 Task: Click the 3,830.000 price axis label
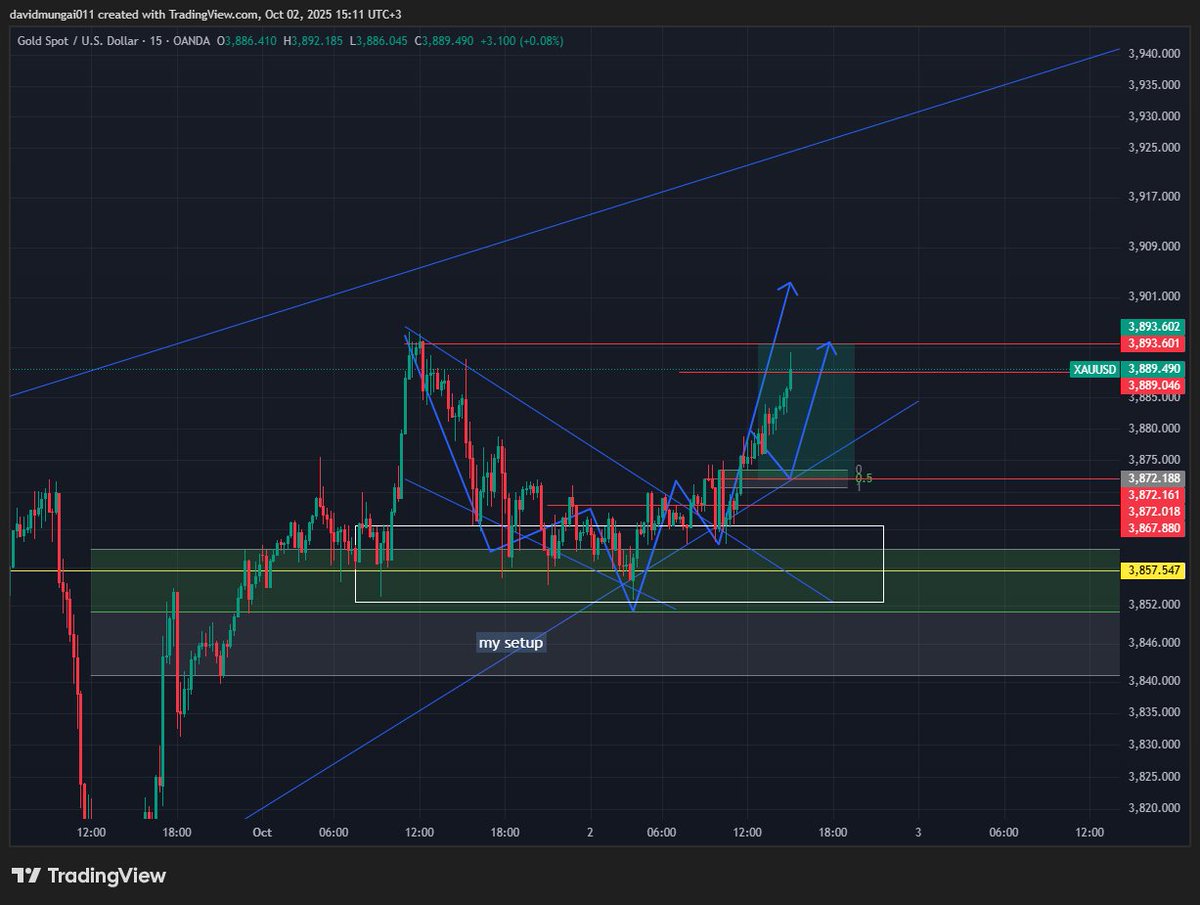[1154, 745]
